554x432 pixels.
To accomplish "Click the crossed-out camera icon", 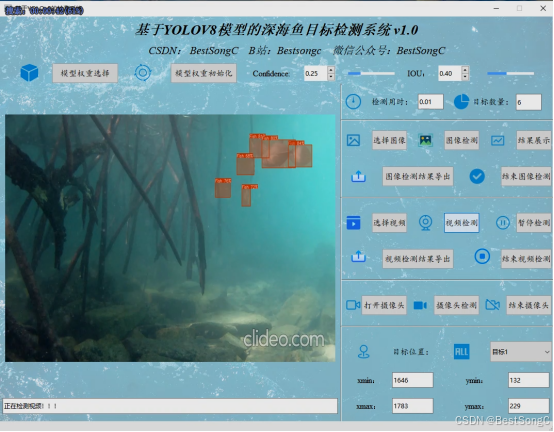I will click(x=493, y=304).
